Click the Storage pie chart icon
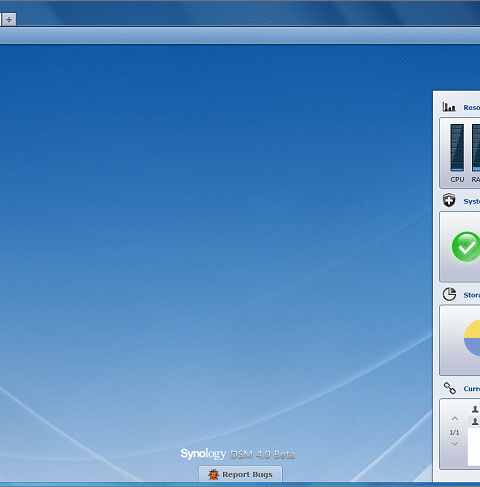This screenshot has width=480, height=487. click(449, 294)
